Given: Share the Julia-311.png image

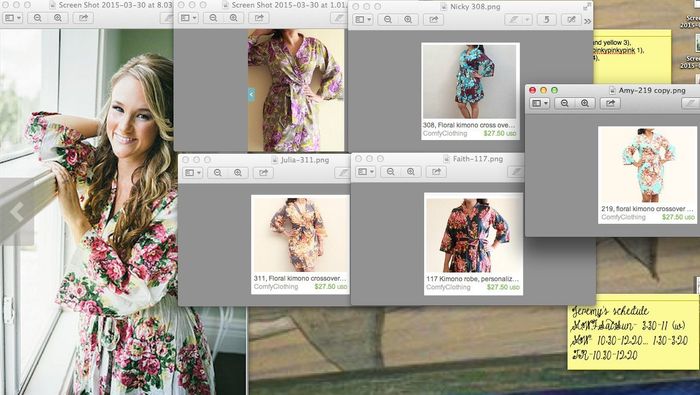Looking at the screenshot, I should (263, 172).
